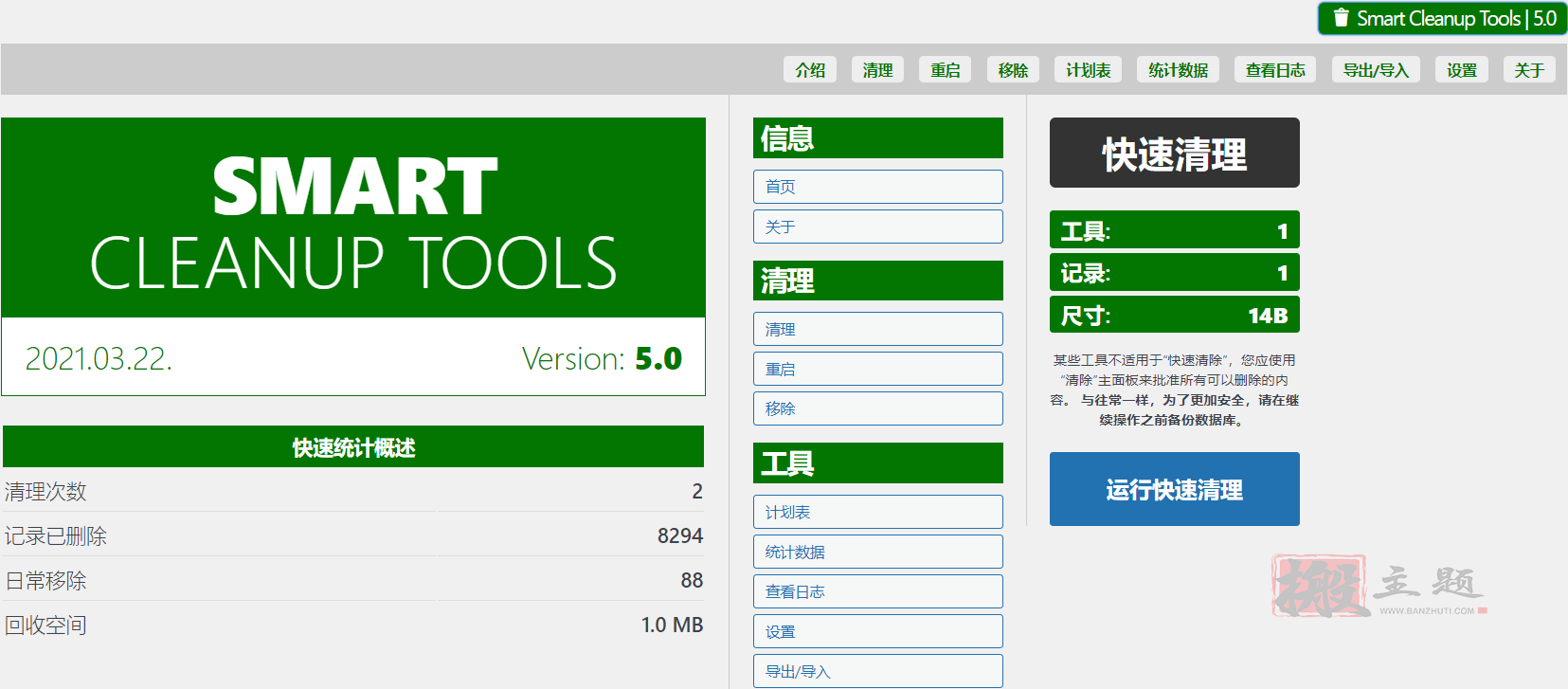1568x689 pixels.
Task: Click the 尺寸: 14B counter row
Action: click(x=1175, y=315)
